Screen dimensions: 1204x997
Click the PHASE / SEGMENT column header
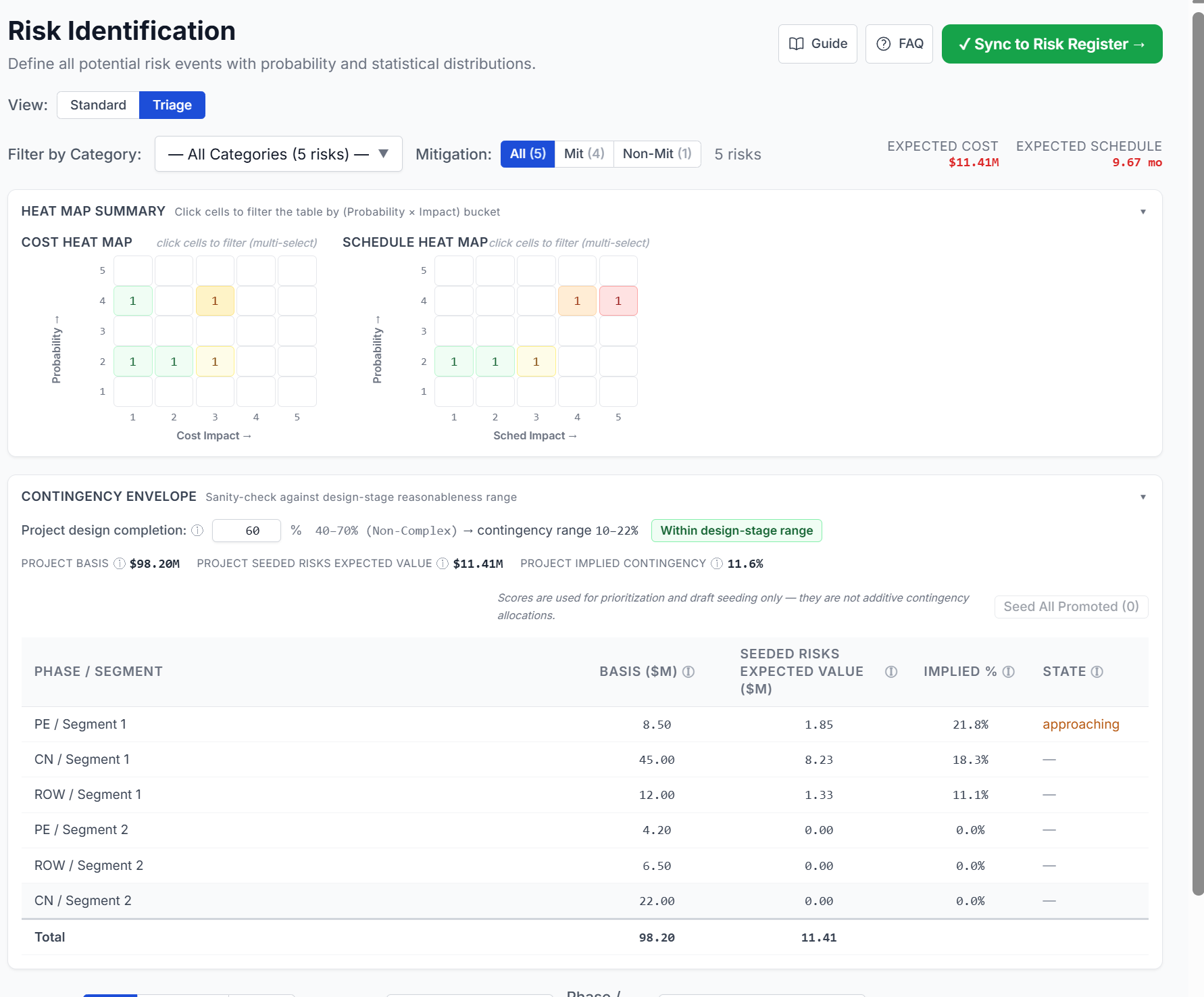tap(99, 672)
